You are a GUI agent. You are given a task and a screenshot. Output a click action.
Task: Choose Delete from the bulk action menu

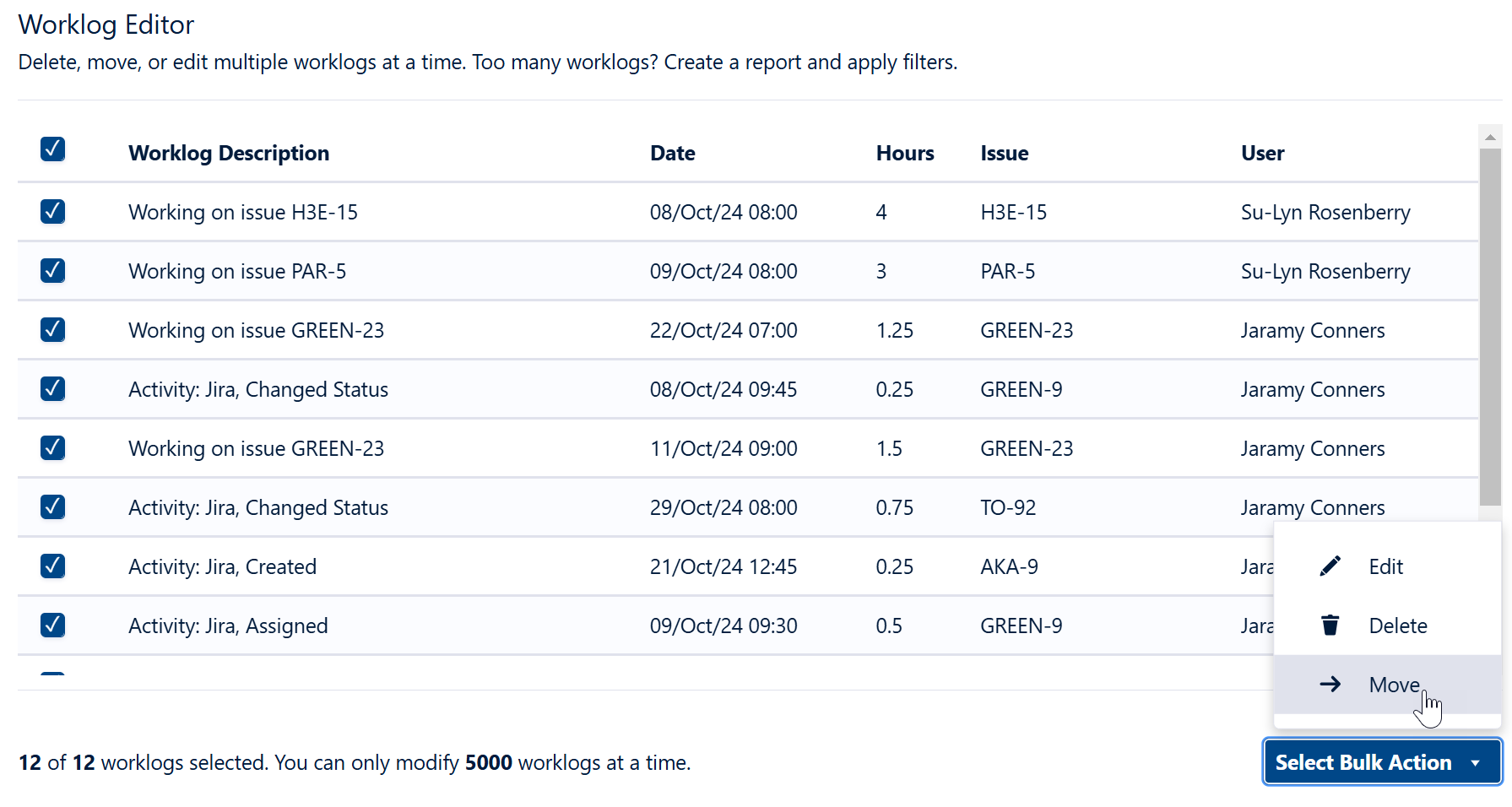coord(1397,625)
